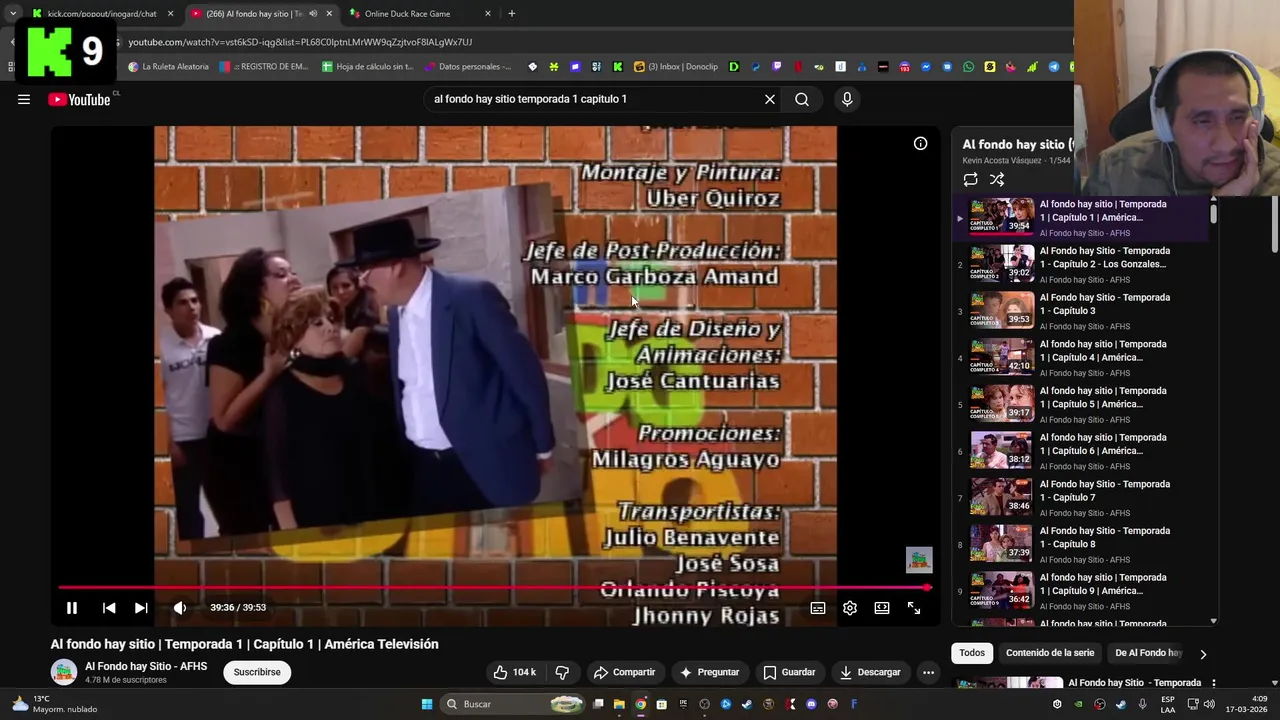Screen dimensions: 1280x720
Task: Dislike the video
Action: pyautogui.click(x=562, y=672)
